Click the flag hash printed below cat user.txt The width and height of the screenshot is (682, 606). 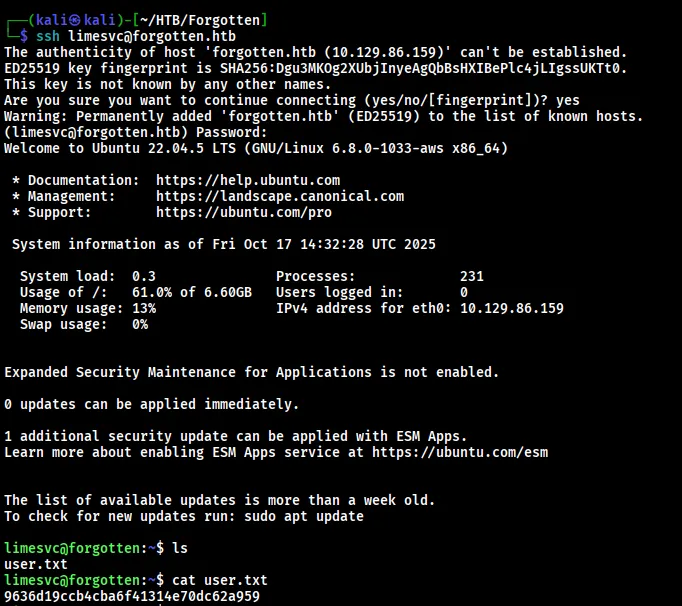point(132,597)
